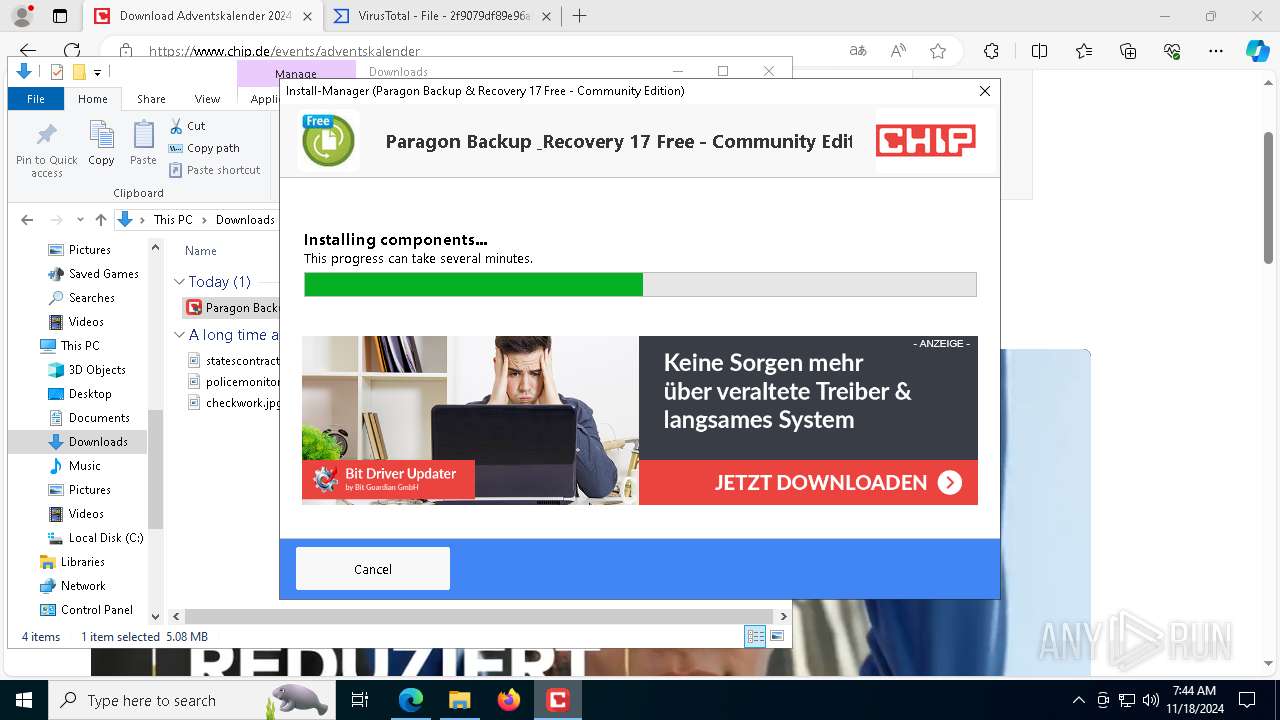Click the horizontal scrollbar in Explorer
This screenshot has height=720, width=1280.
tap(479, 616)
